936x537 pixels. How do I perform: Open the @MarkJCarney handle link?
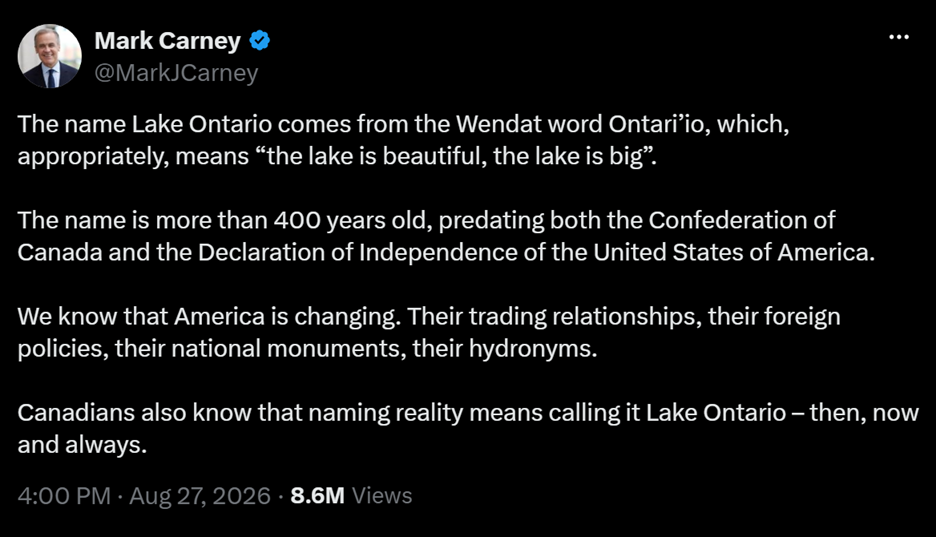[176, 73]
